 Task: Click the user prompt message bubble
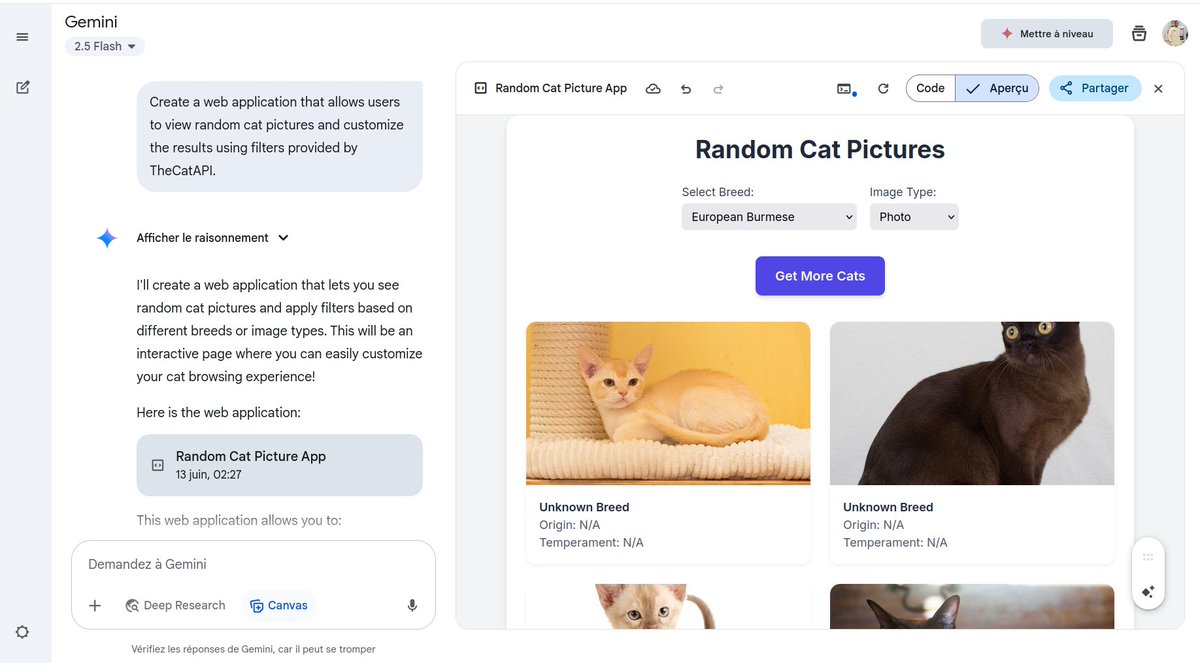280,136
